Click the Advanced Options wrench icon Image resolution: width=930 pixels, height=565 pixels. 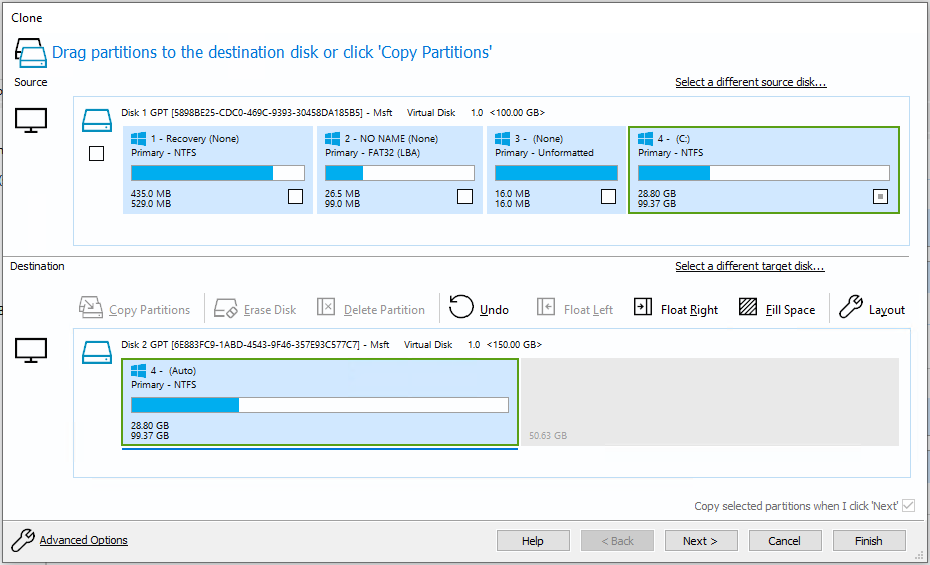click(x=22, y=540)
